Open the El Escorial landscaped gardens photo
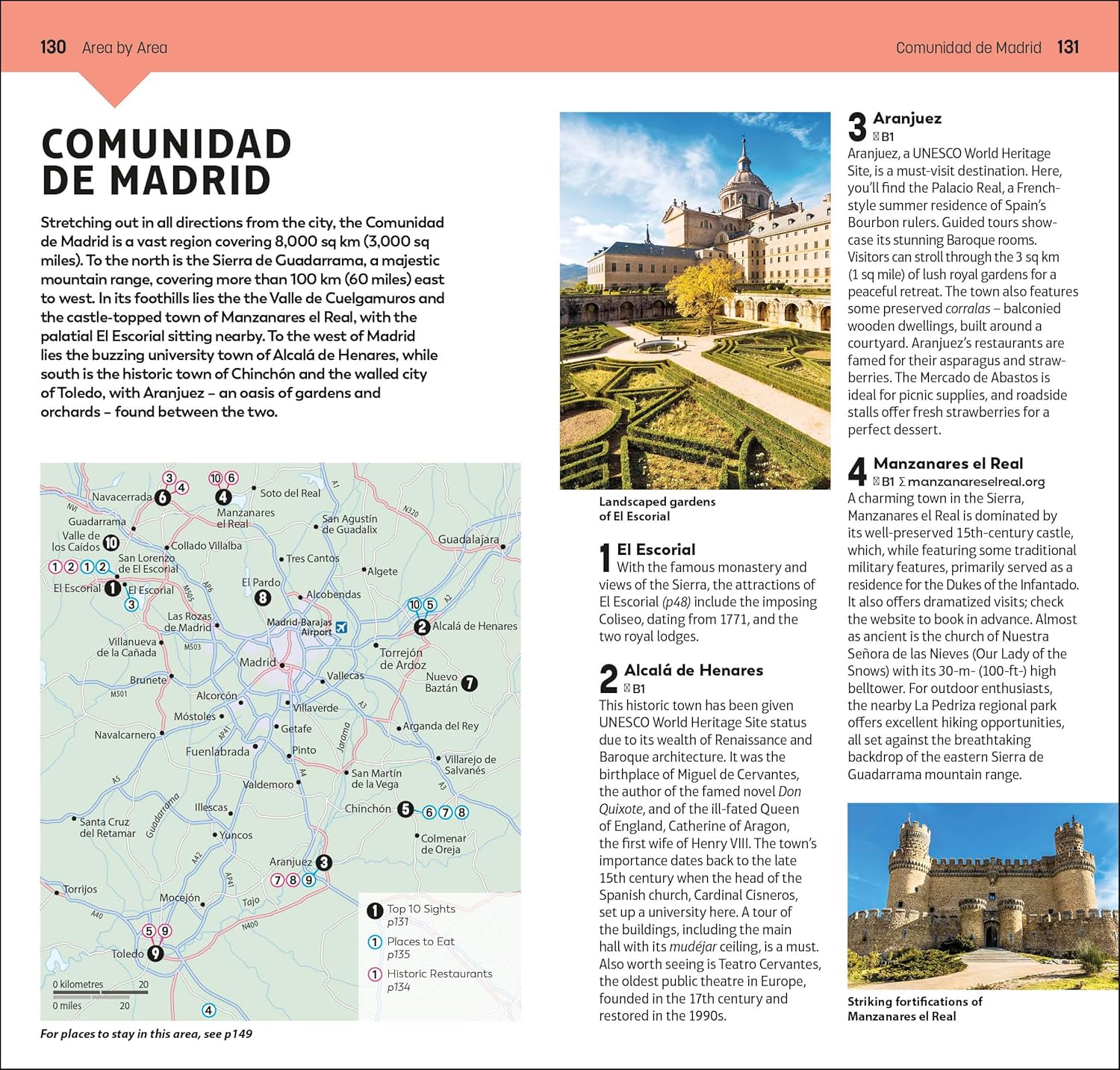Viewport: 1120px width, 1070px height. click(694, 300)
